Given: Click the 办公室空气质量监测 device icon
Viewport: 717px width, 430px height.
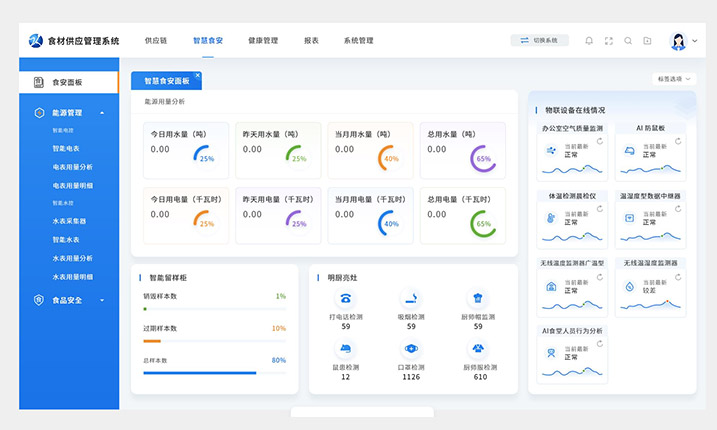Looking at the screenshot, I should point(551,150).
